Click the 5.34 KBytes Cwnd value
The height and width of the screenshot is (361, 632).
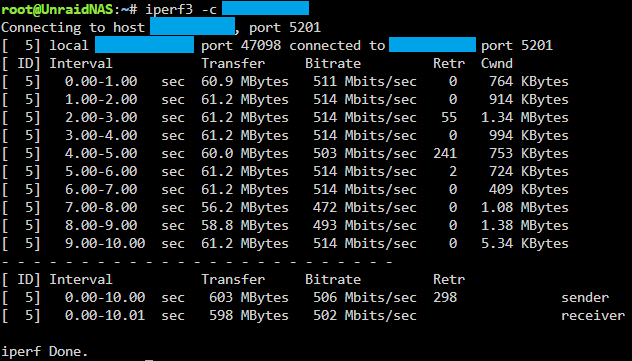click(524, 243)
